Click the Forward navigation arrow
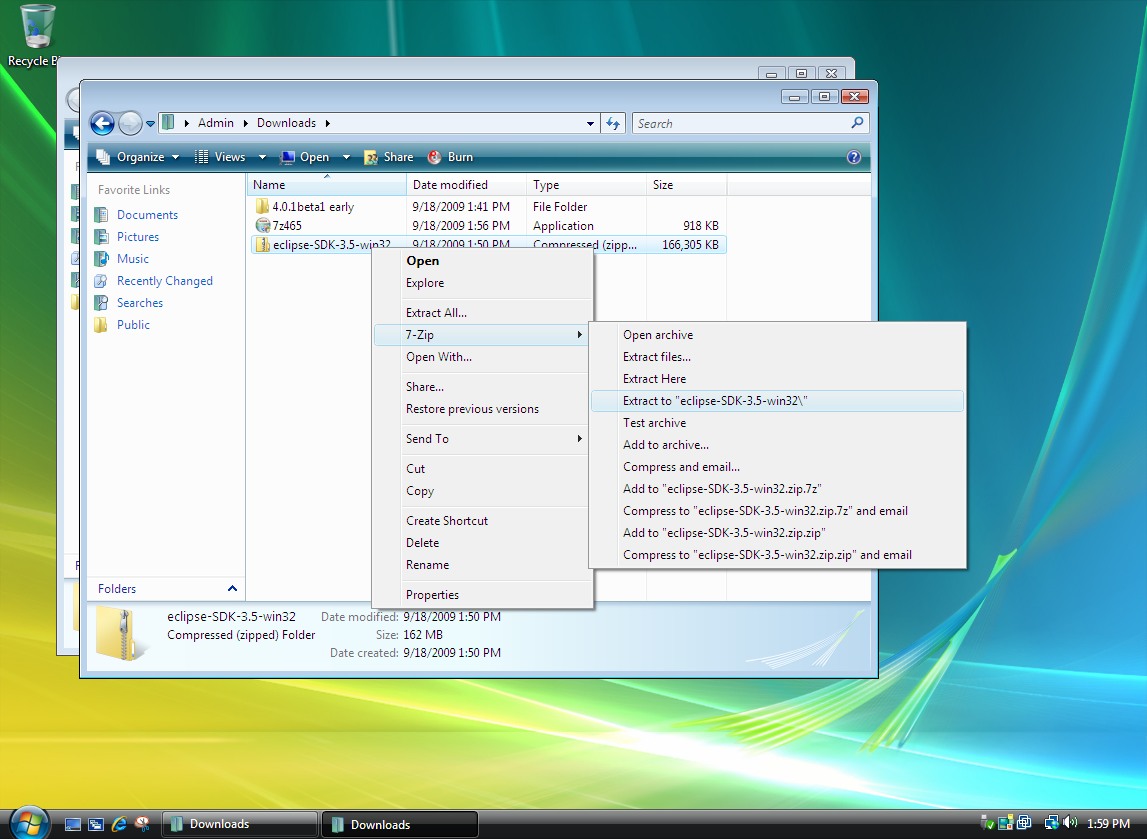This screenshot has height=839, width=1147. (x=130, y=124)
